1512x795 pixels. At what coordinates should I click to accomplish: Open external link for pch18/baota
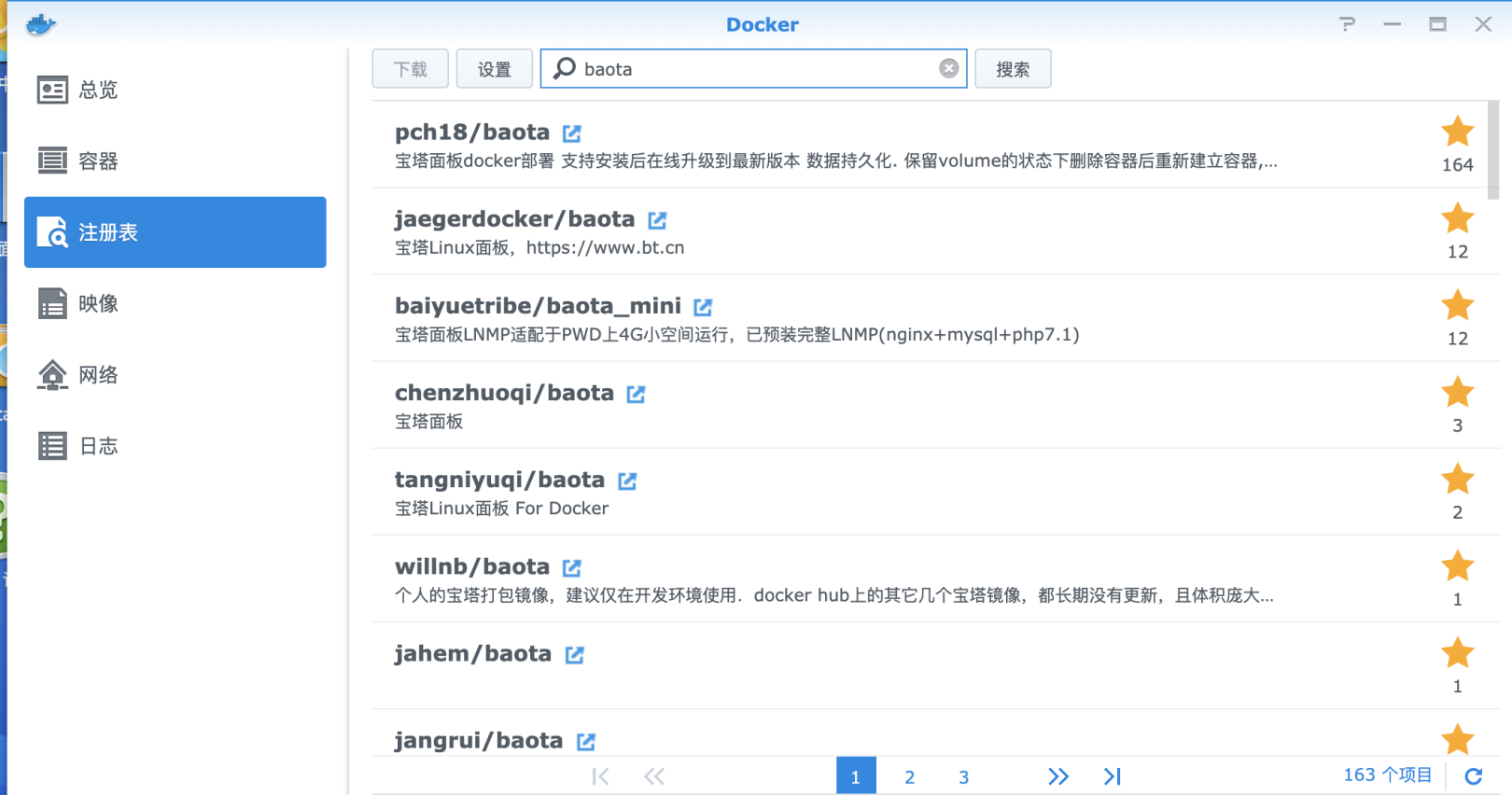[x=572, y=133]
